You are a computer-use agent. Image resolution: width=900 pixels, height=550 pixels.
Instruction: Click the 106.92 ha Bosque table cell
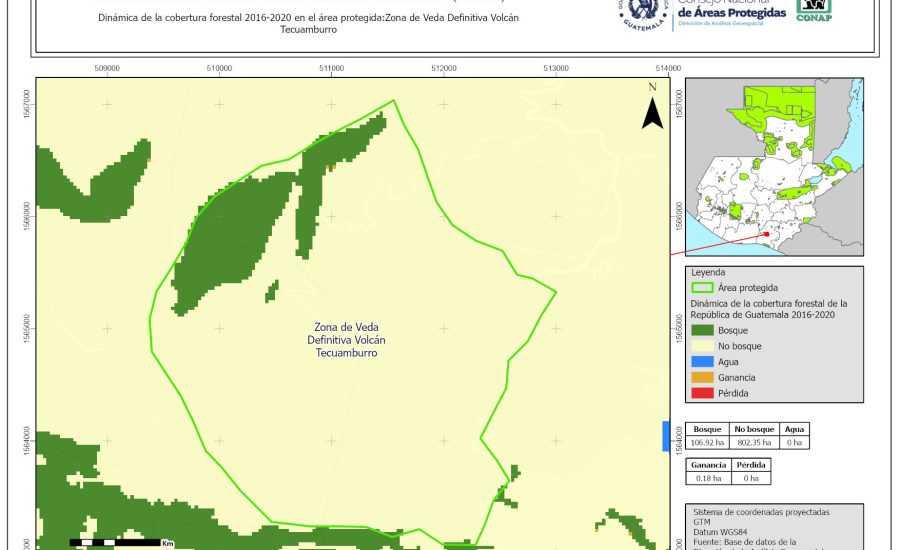tap(706, 441)
